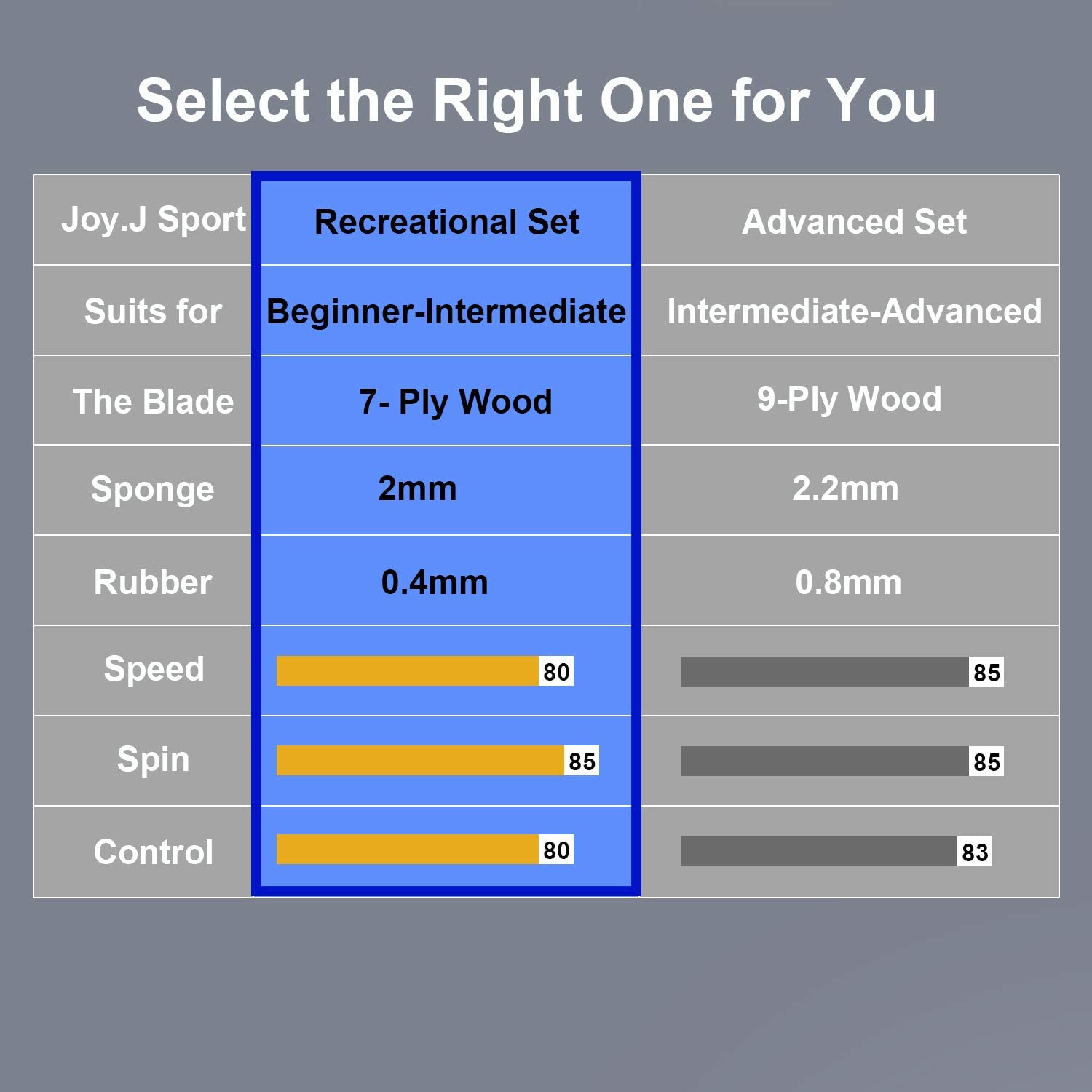Click the gray Speed bar for Advanced
Image resolution: width=1092 pixels, height=1092 pixels.
coord(825,672)
